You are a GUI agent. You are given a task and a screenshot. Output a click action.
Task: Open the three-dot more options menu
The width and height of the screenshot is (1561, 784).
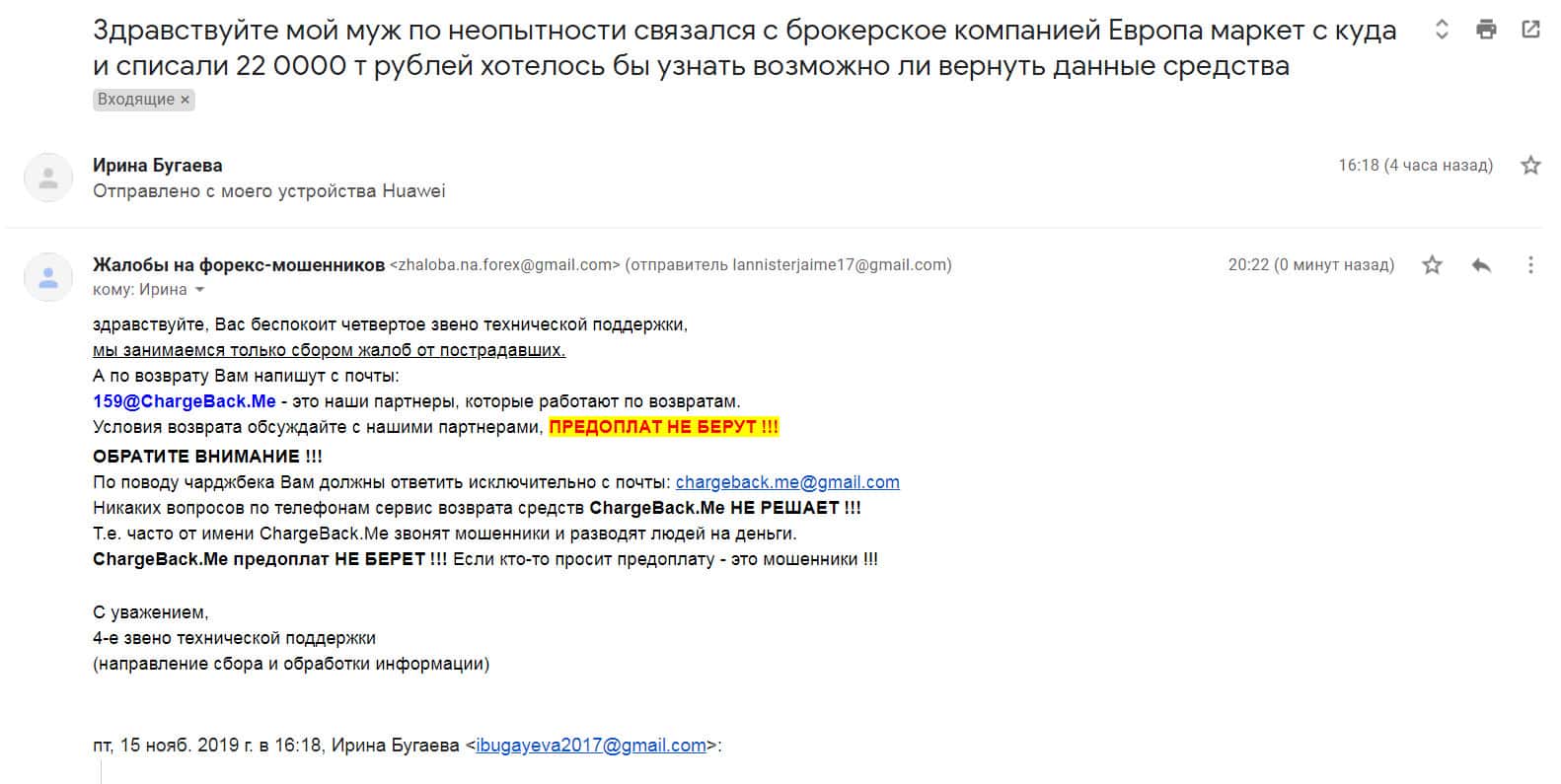click(1530, 264)
